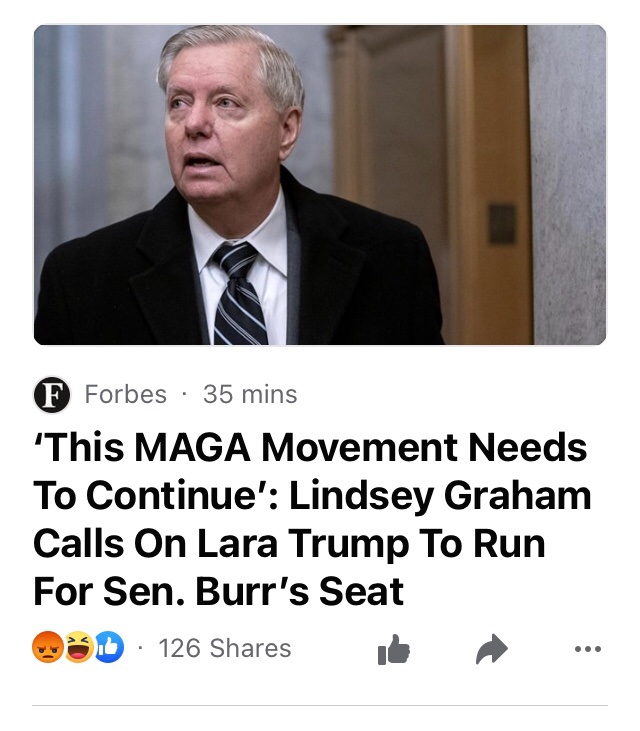Click headline line 'Calls On Lara Trump To Run'
This screenshot has width=640, height=731.
tap(289, 544)
